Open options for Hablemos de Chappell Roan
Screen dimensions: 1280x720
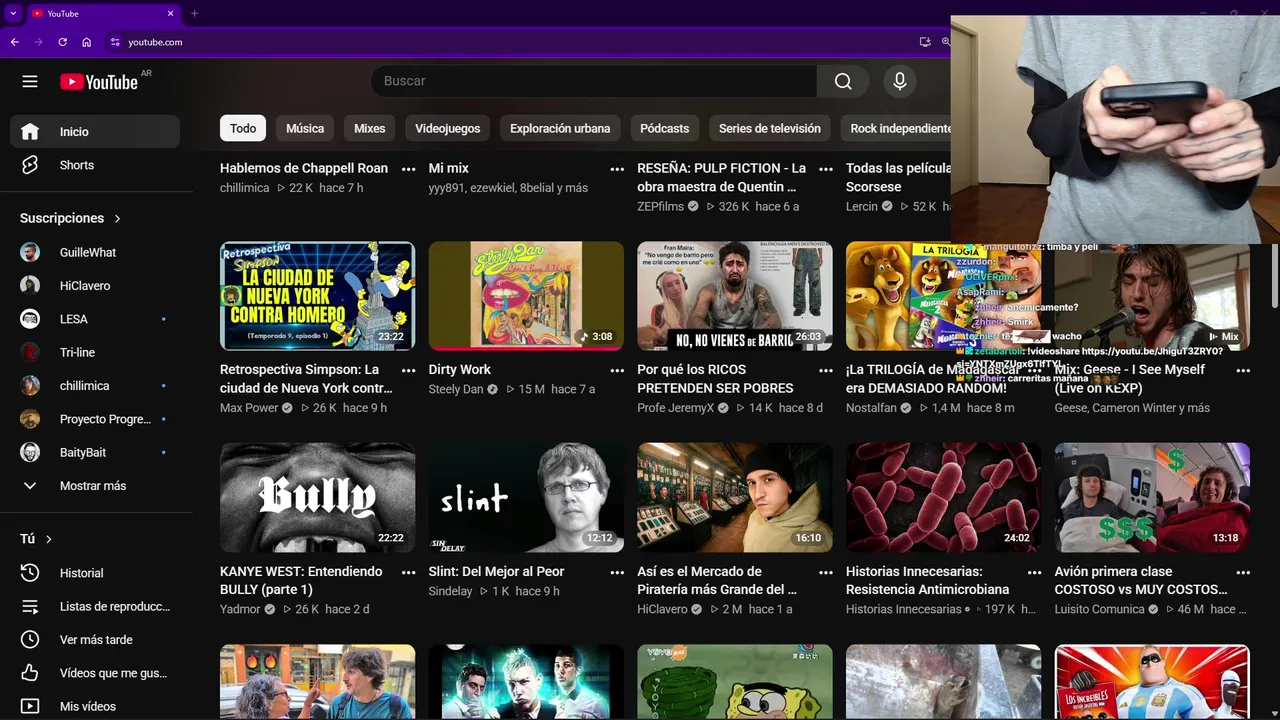[x=408, y=169]
